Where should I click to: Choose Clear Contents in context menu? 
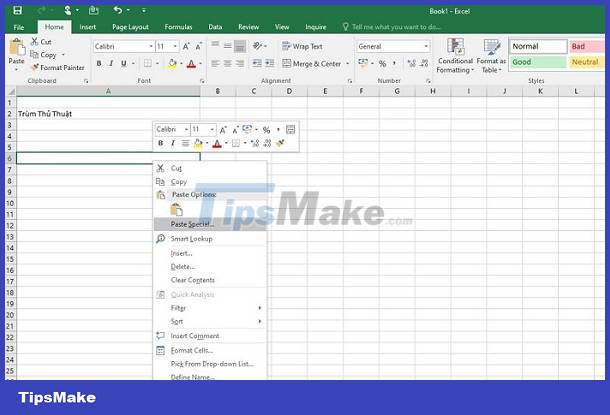click(210, 280)
